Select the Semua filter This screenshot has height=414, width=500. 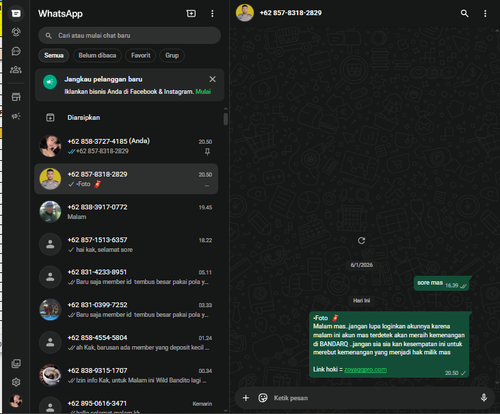point(54,55)
